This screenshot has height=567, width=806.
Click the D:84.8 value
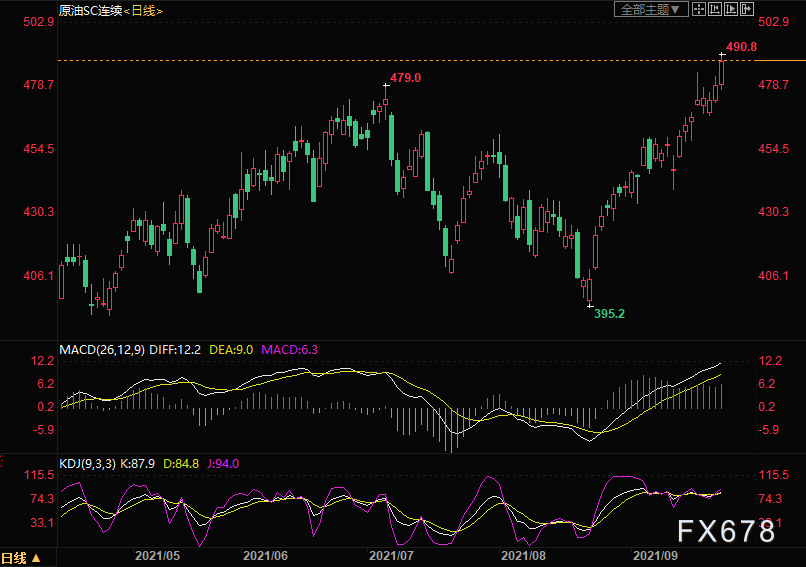(x=181, y=464)
